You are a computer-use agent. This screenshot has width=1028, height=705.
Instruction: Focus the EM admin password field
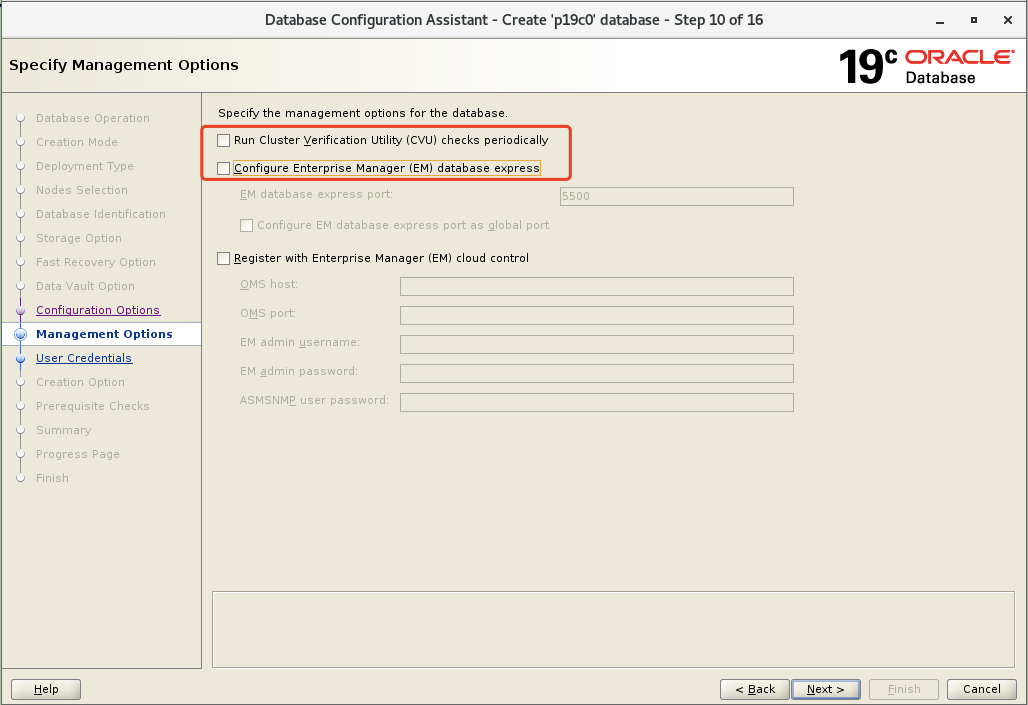(597, 373)
